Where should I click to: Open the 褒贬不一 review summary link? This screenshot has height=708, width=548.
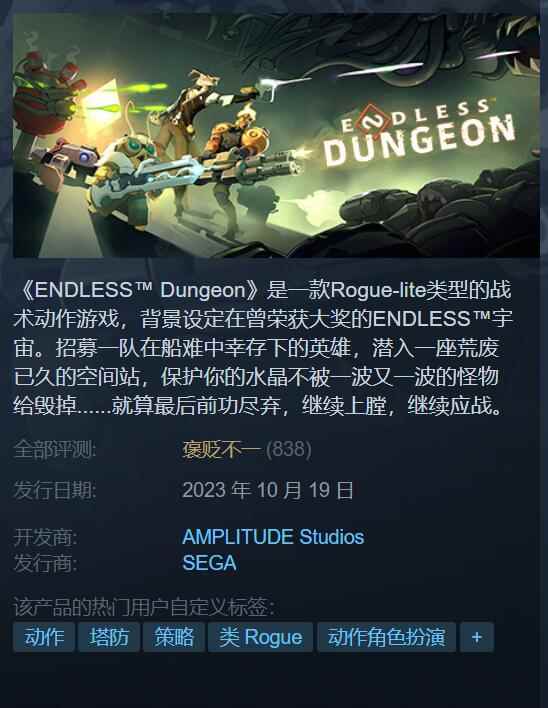pos(221,450)
